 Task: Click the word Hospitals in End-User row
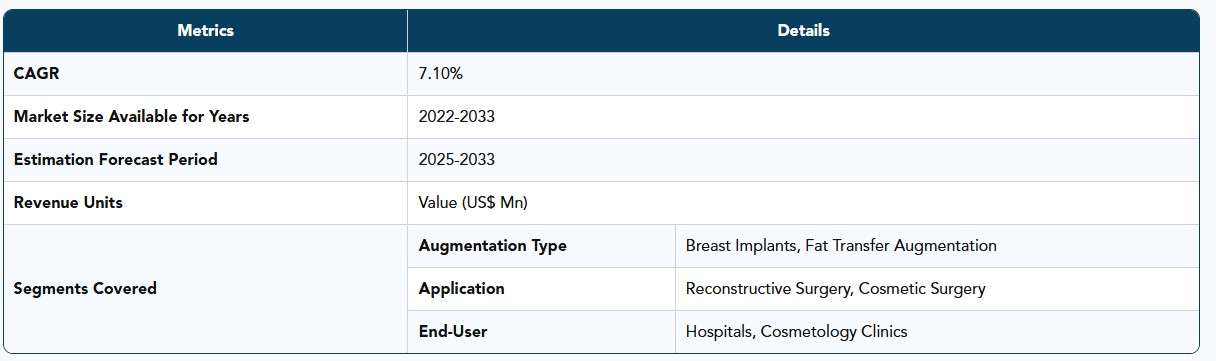(x=718, y=331)
